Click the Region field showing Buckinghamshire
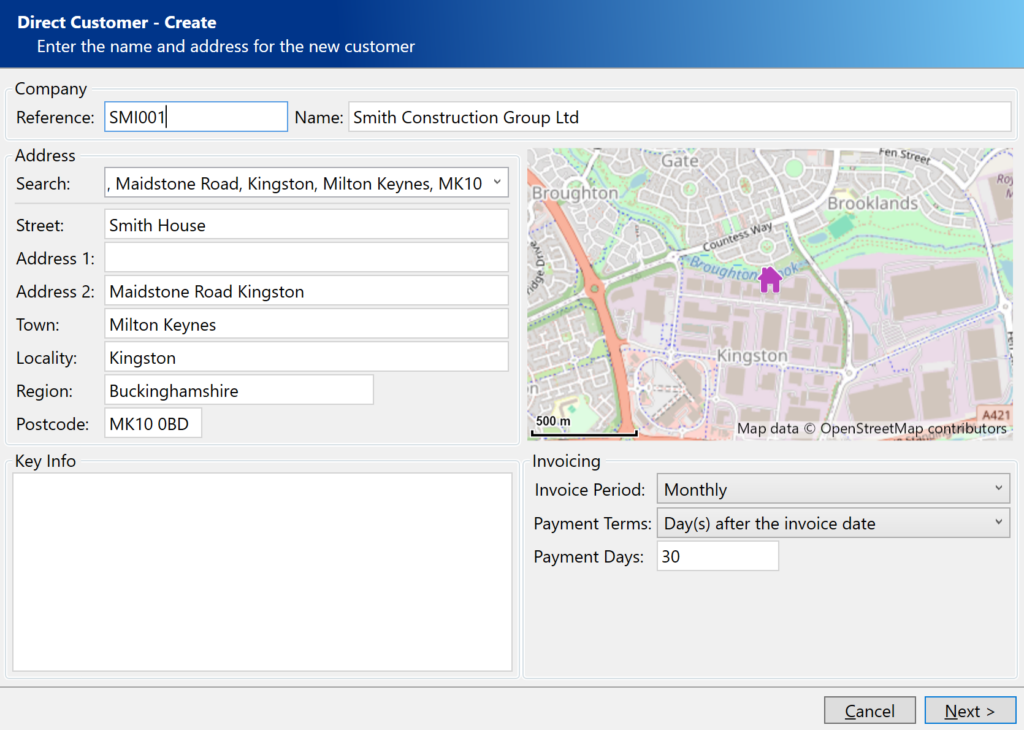The height and width of the screenshot is (730, 1024). click(x=239, y=391)
